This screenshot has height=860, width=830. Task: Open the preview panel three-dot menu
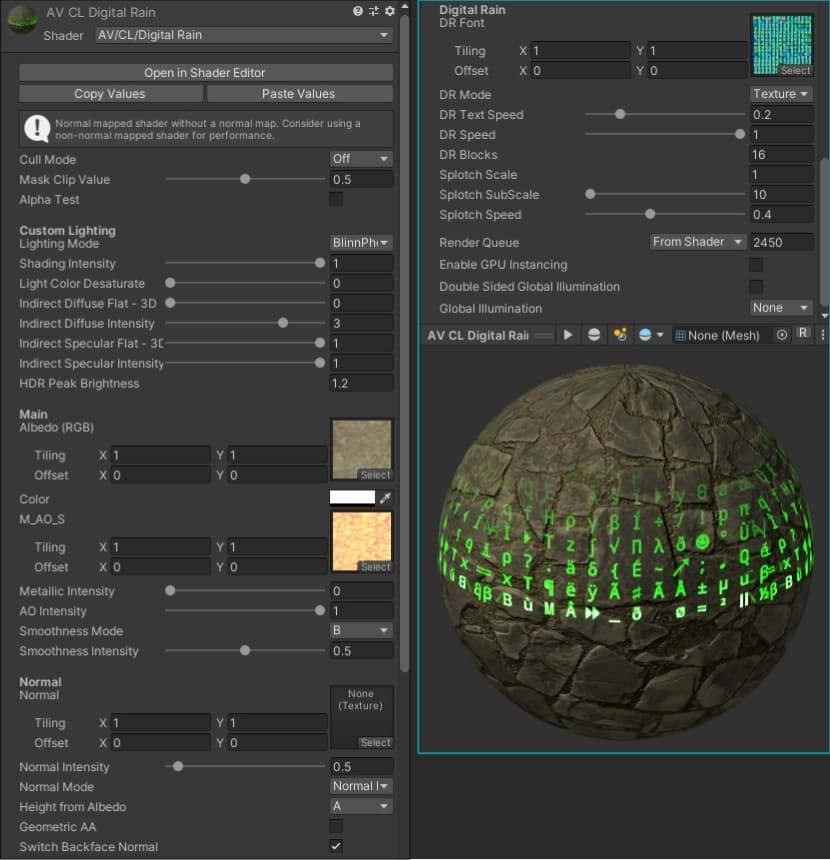[x=822, y=335]
